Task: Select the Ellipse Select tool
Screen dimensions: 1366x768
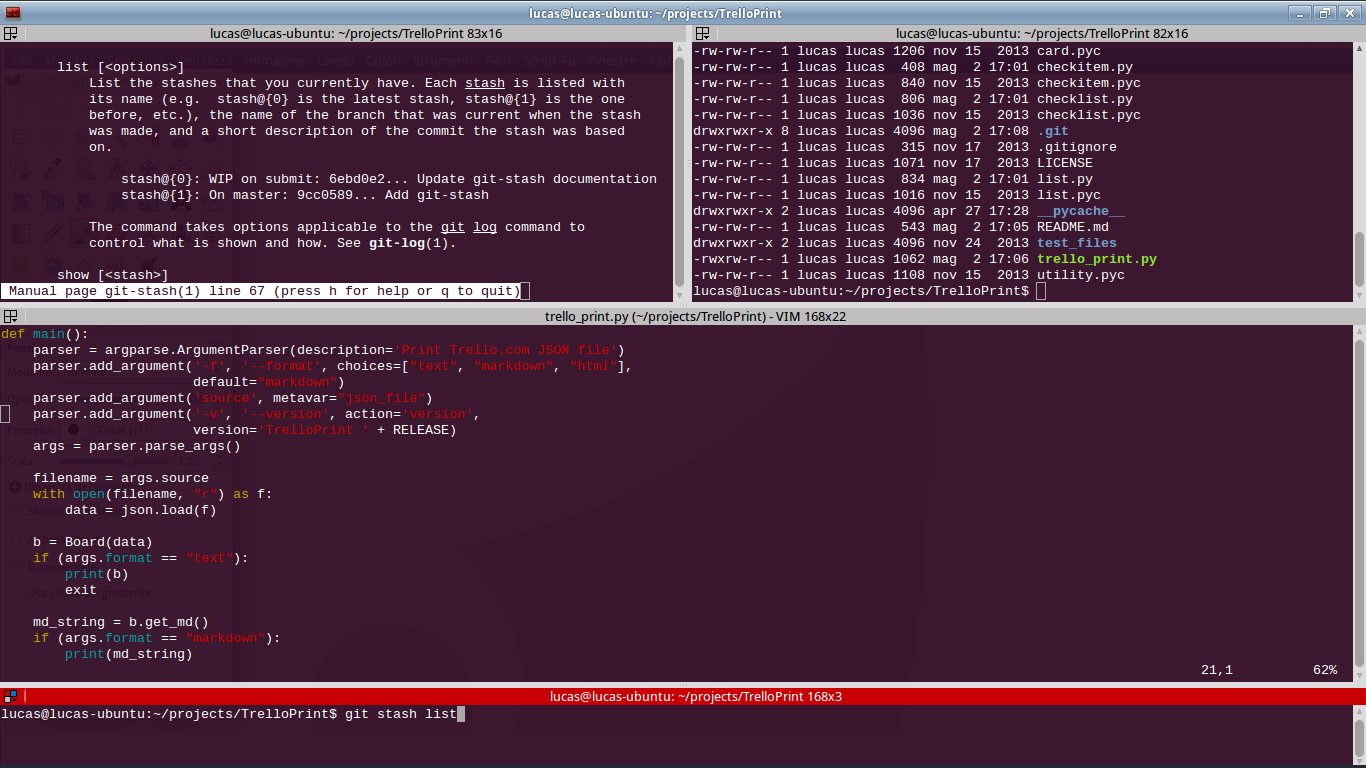Action: click(x=53, y=137)
